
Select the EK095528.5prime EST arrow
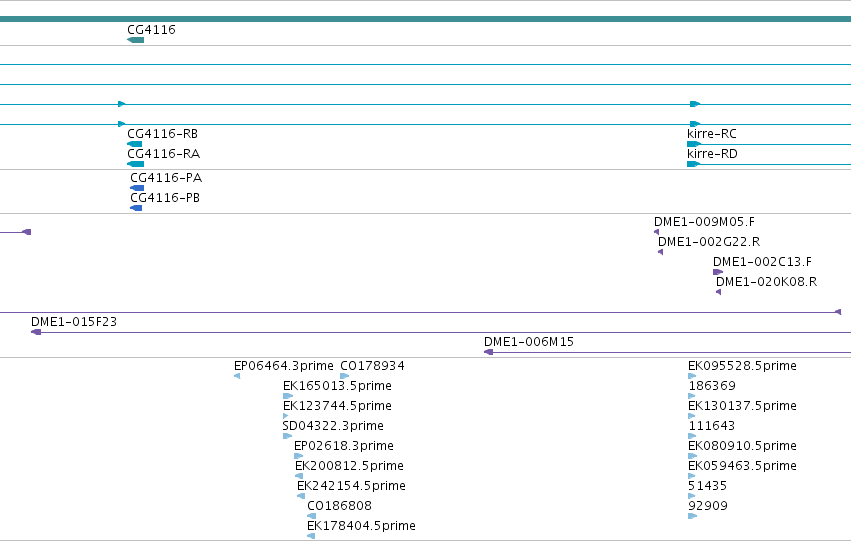[x=692, y=376]
